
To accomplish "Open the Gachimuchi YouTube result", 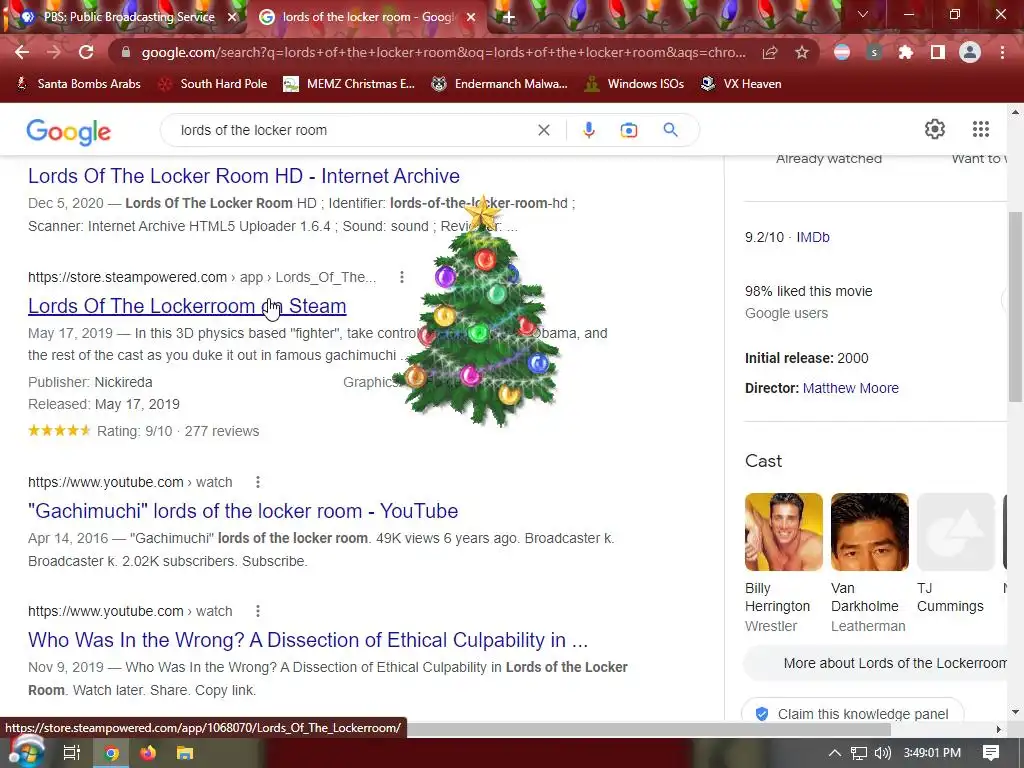I will 243,511.
